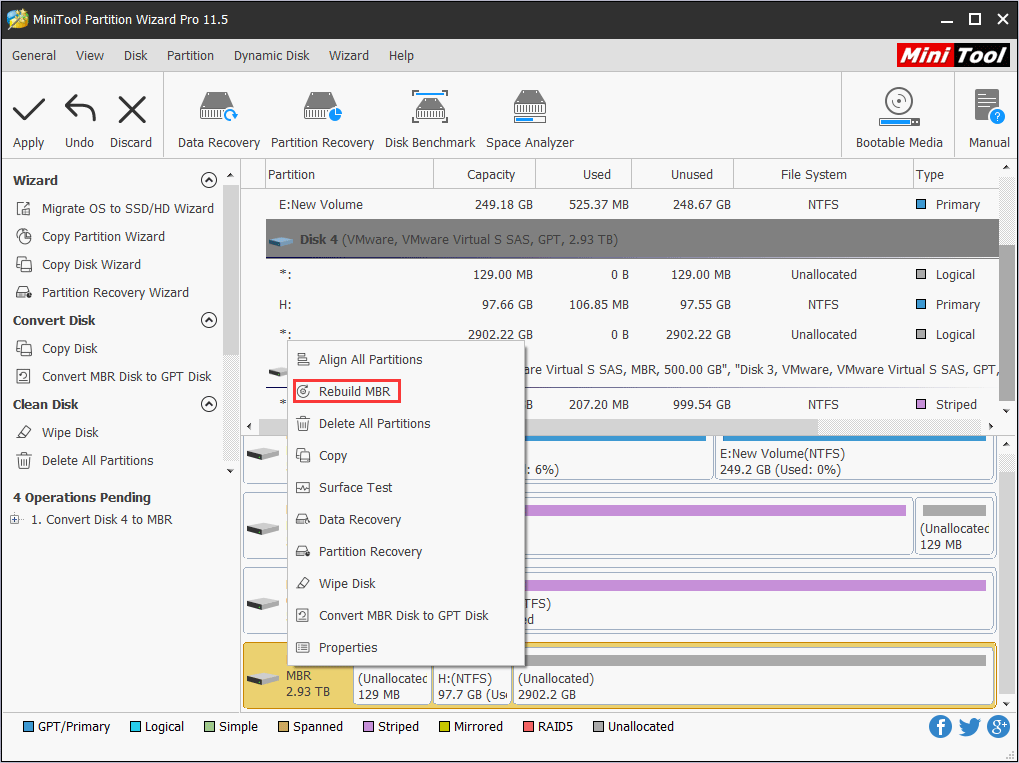Viewport: 1019px width, 763px height.
Task: Open the View menu
Action: tap(90, 56)
